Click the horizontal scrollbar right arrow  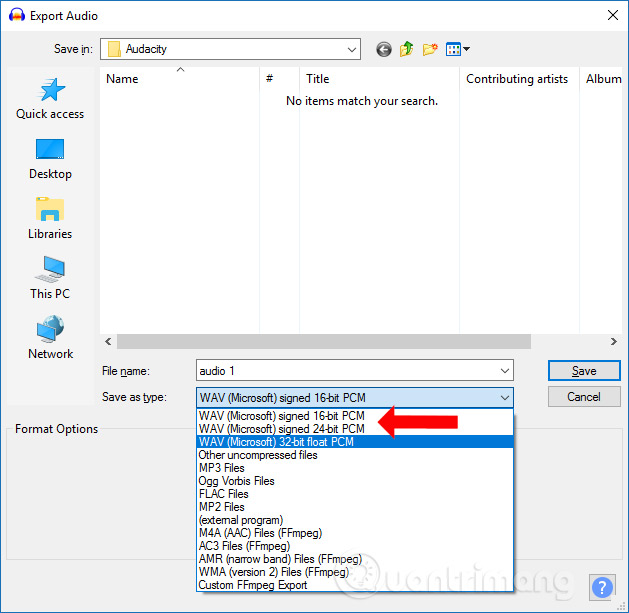click(x=614, y=341)
